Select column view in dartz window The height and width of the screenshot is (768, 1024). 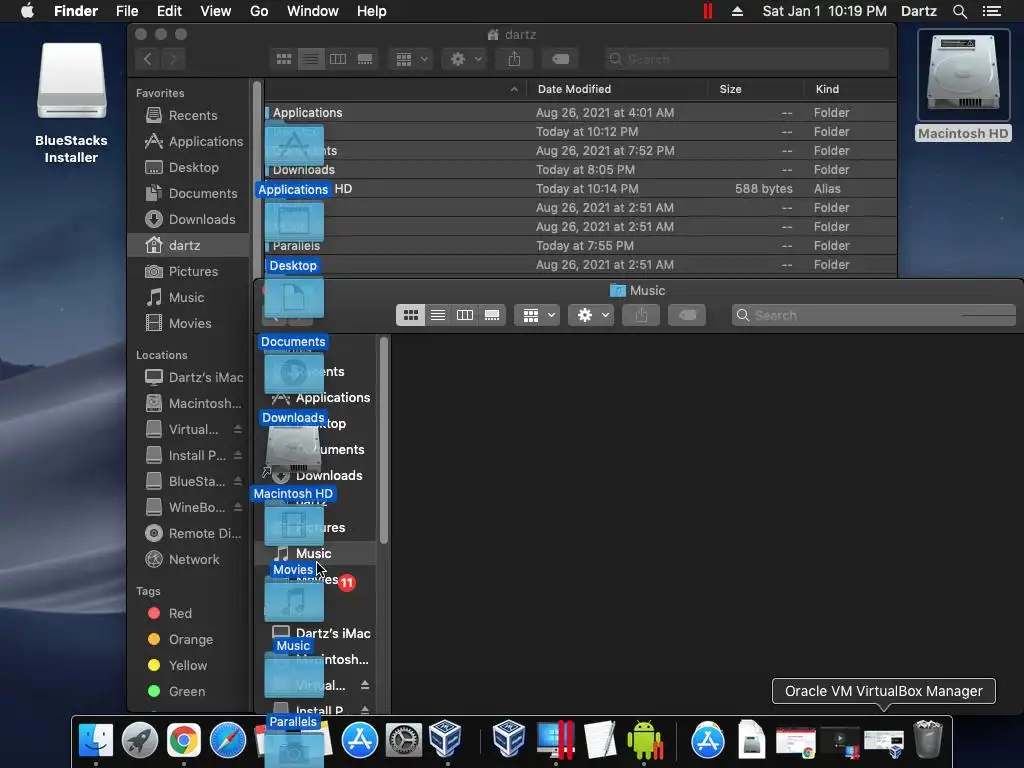point(338,59)
